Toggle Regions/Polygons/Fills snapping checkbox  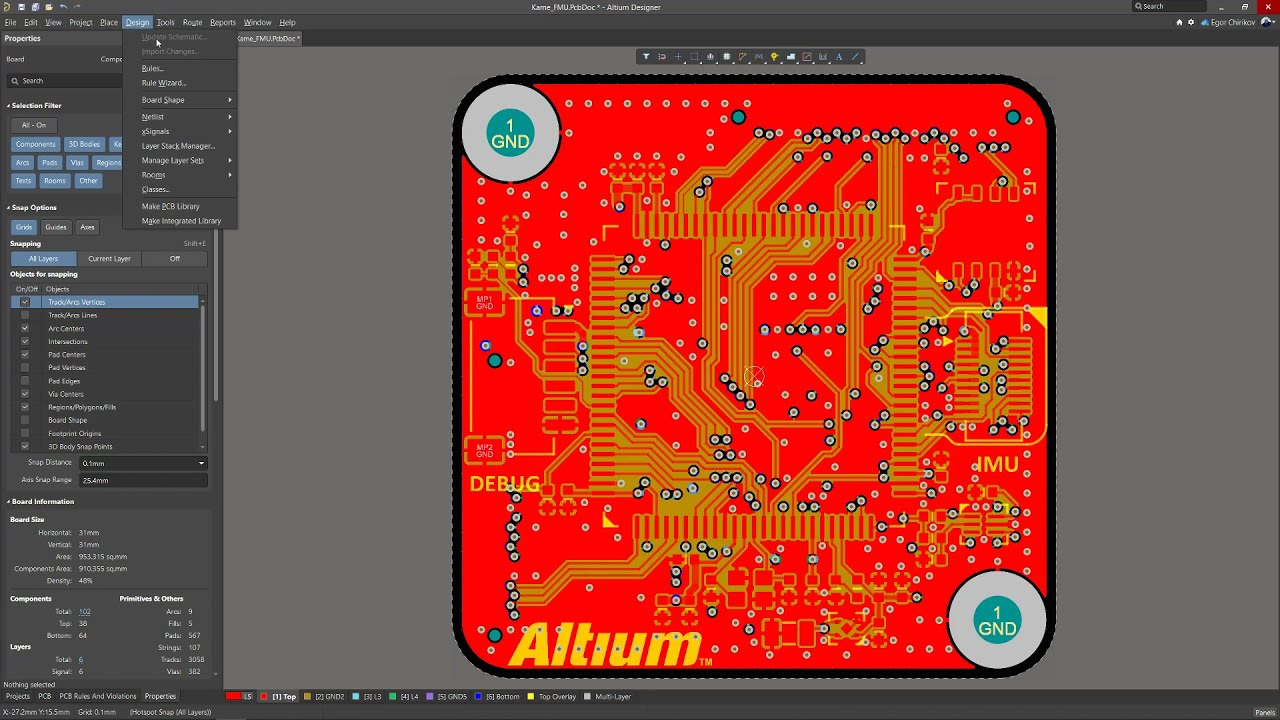coord(25,407)
